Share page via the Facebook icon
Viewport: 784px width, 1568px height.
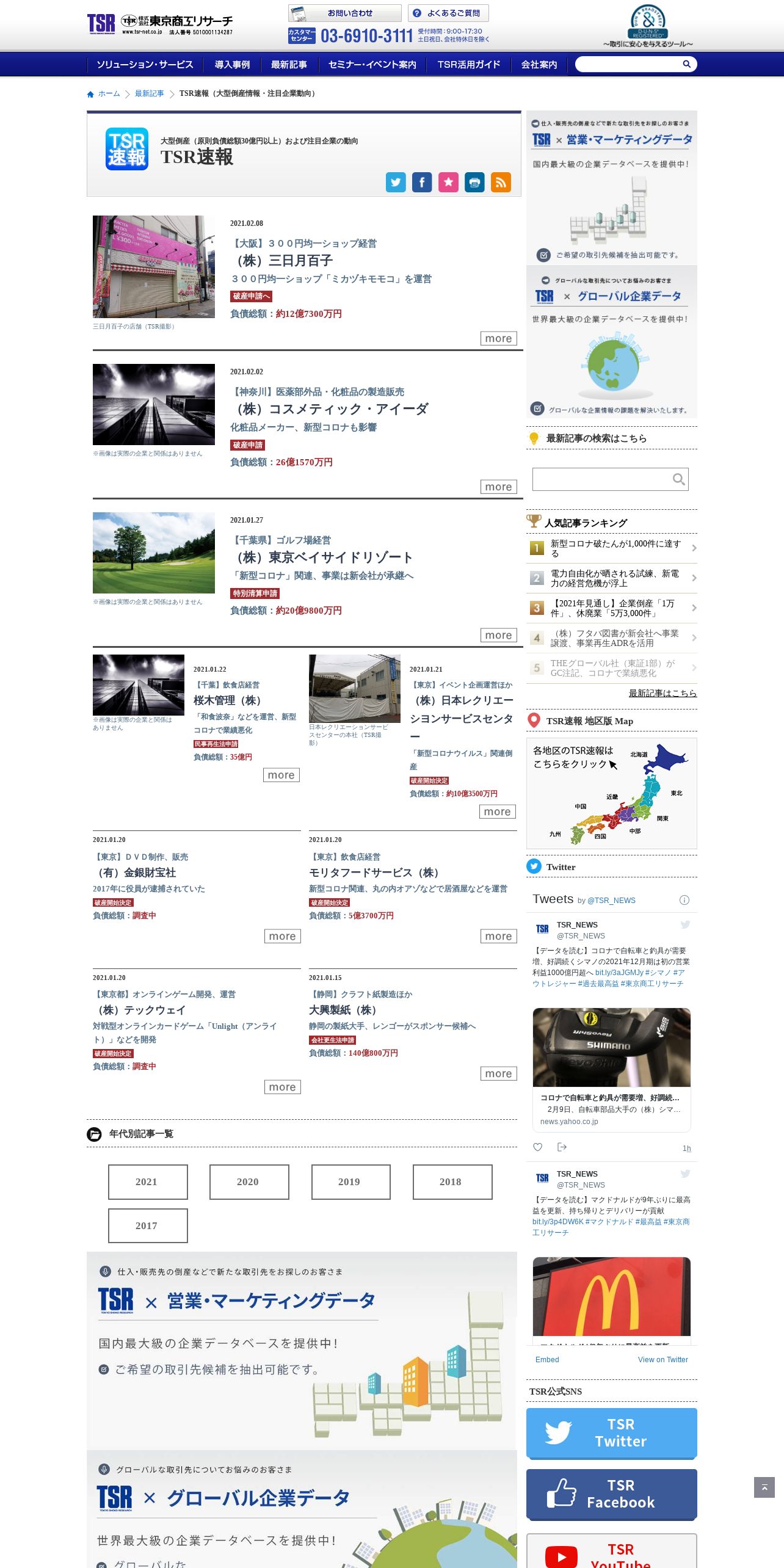(x=422, y=182)
